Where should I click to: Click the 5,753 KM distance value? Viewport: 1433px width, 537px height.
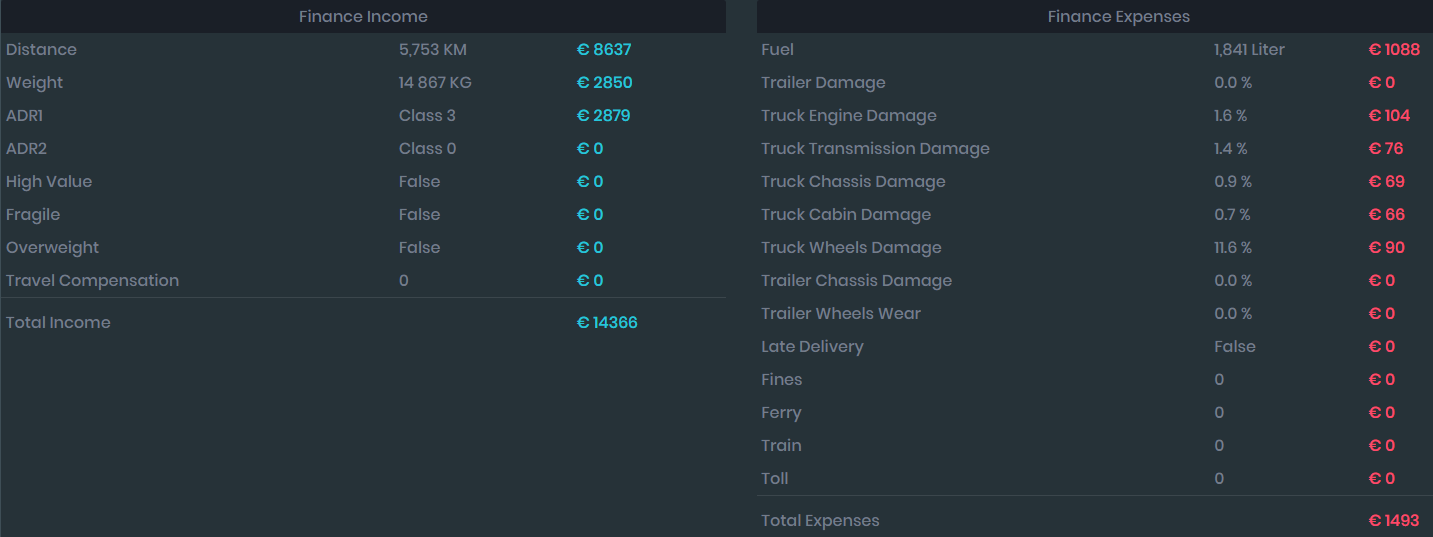pyautogui.click(x=432, y=50)
